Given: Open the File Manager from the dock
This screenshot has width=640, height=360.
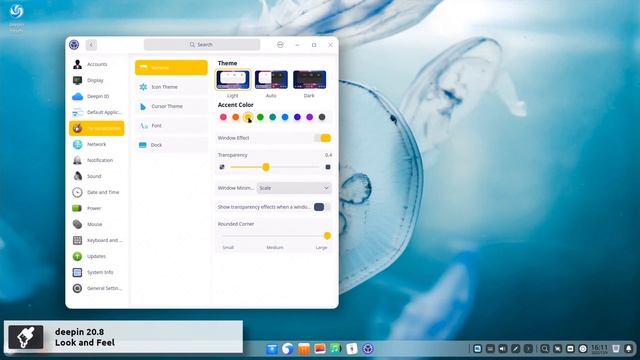Looking at the screenshot, I should click(272, 349).
